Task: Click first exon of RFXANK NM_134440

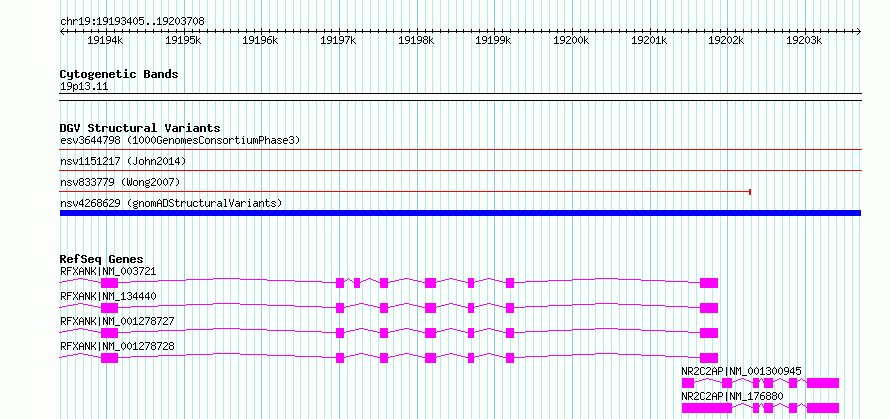Action: [110, 308]
